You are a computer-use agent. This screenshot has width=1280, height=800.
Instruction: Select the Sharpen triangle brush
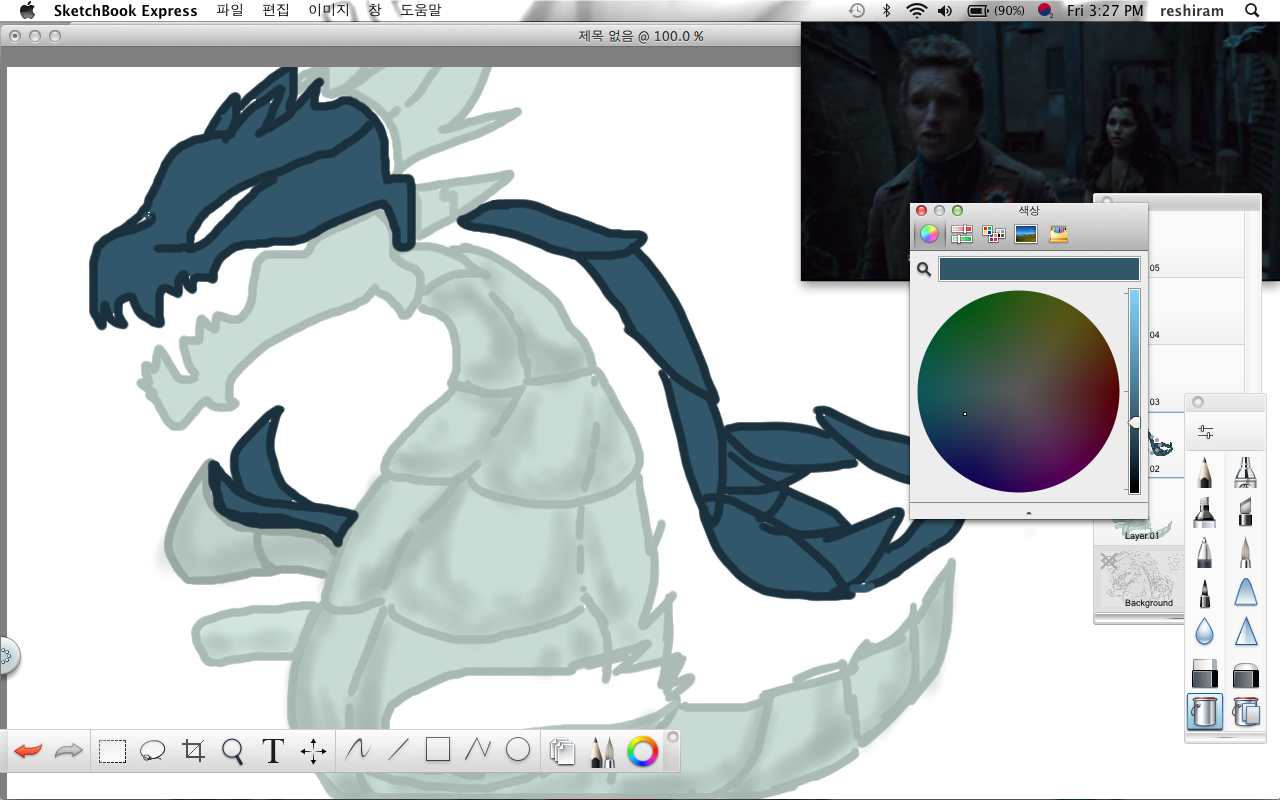1245,632
